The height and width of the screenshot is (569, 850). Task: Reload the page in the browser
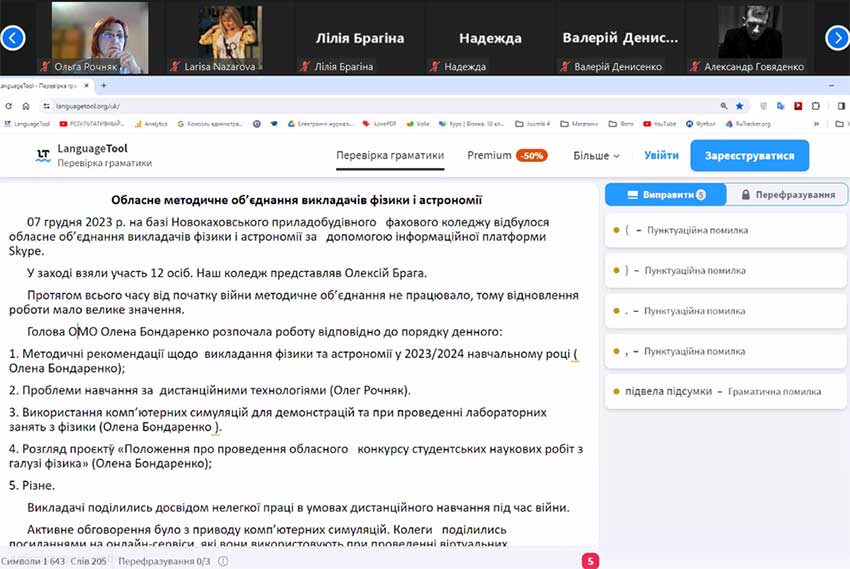[x=26, y=105]
